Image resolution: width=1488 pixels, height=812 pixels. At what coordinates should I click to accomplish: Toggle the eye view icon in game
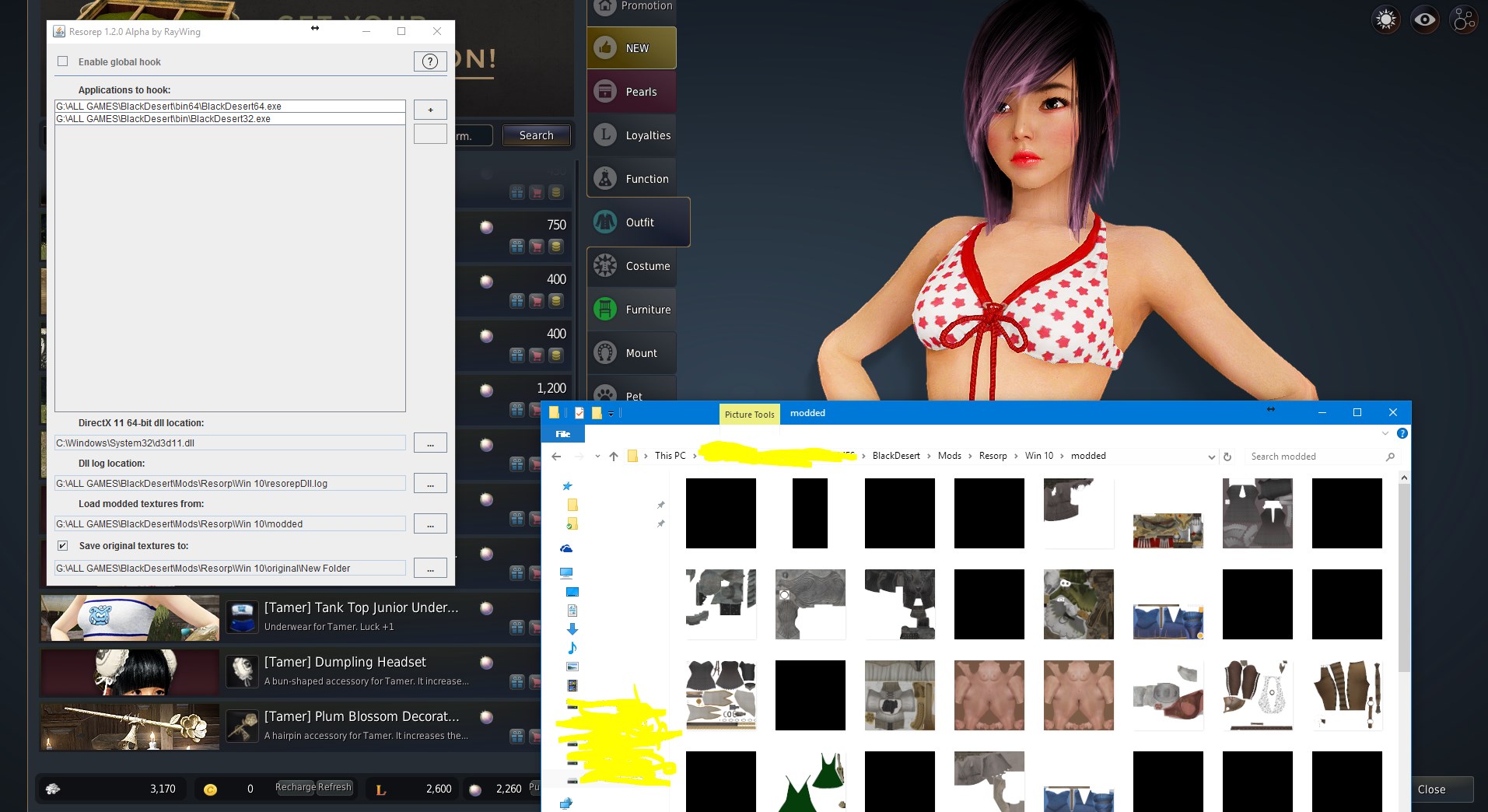1425,19
